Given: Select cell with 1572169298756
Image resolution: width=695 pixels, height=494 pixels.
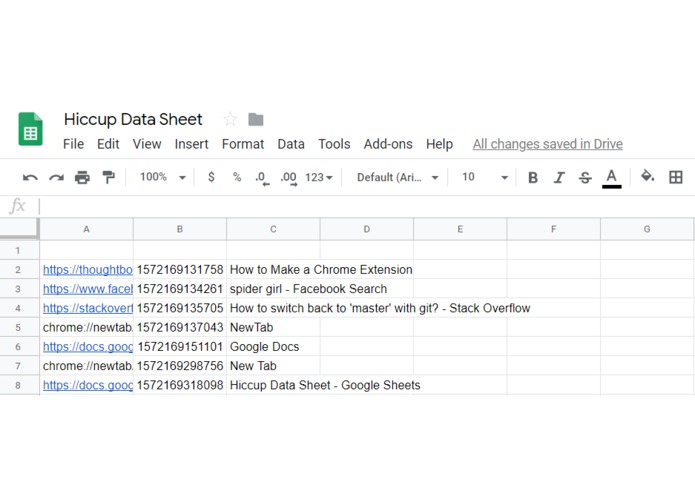Looking at the screenshot, I should tap(180, 366).
